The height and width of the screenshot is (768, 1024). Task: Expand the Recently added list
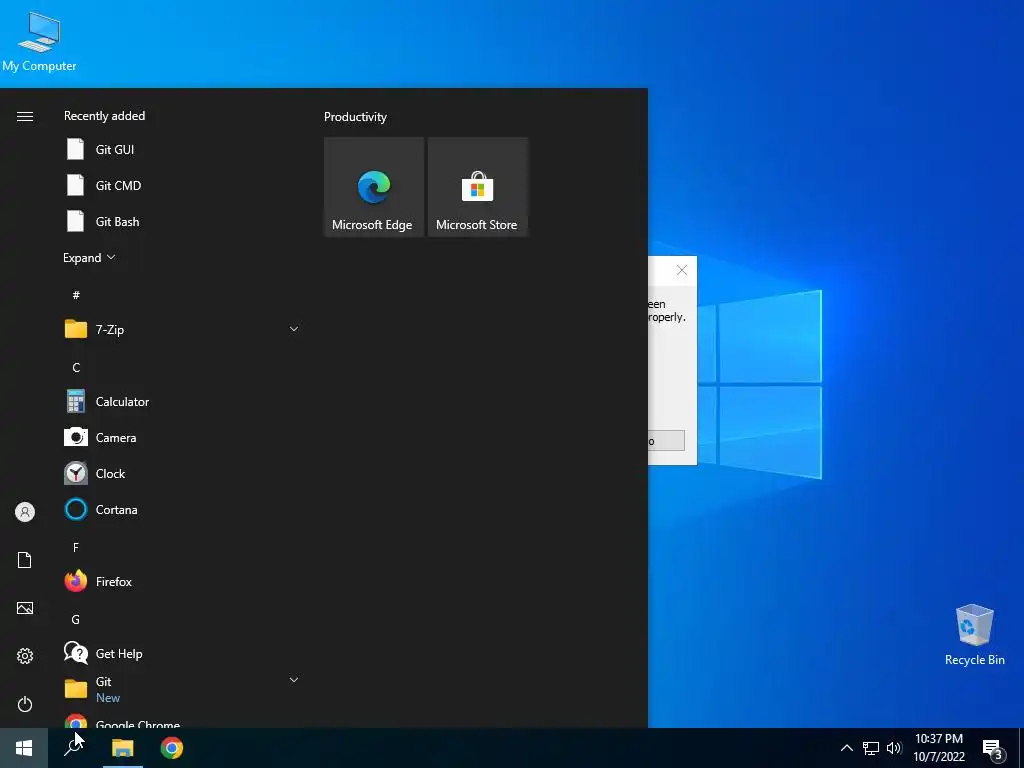pyautogui.click(x=89, y=258)
